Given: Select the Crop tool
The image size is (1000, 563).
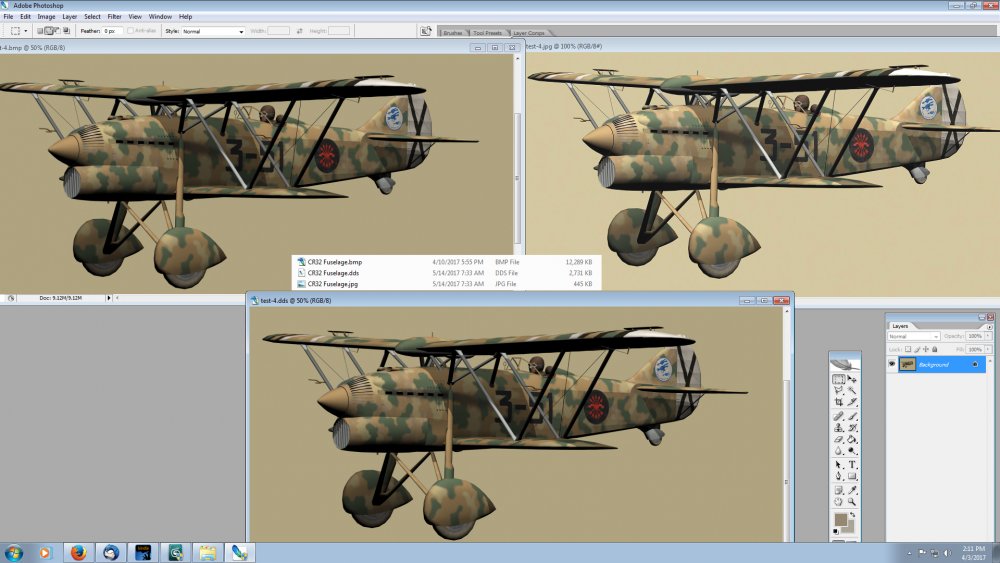Looking at the screenshot, I should (839, 402).
